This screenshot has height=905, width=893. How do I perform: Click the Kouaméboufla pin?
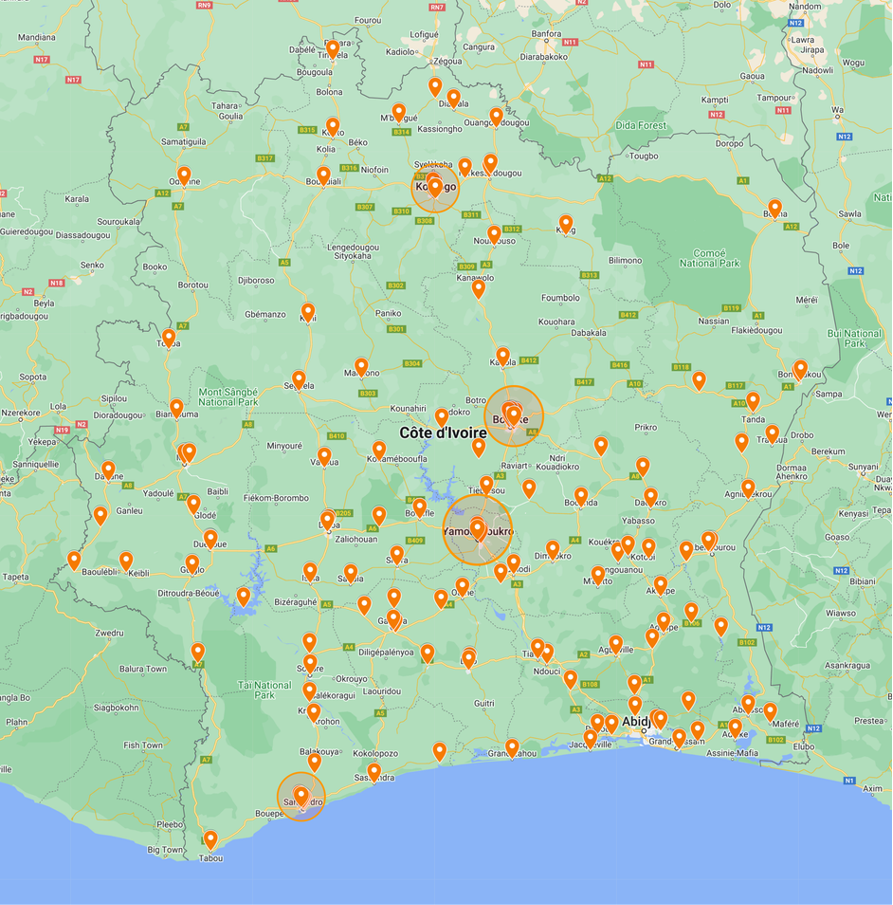379,450
